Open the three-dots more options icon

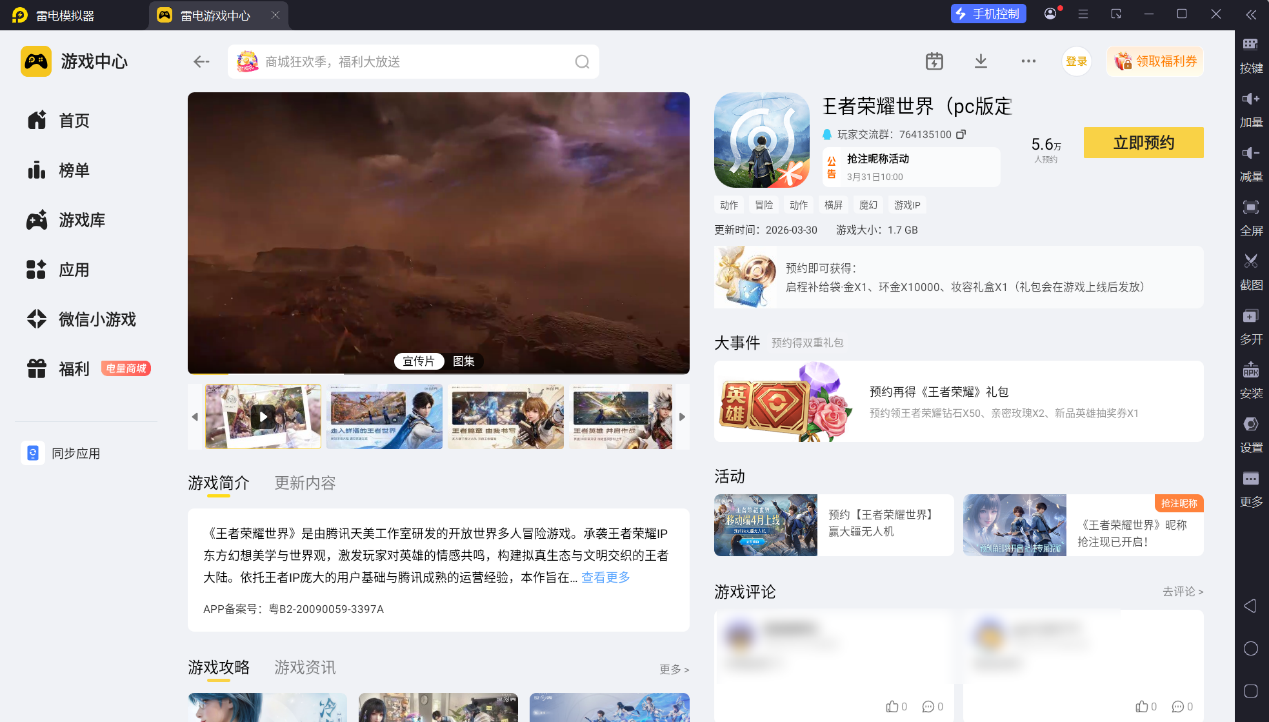[1028, 61]
